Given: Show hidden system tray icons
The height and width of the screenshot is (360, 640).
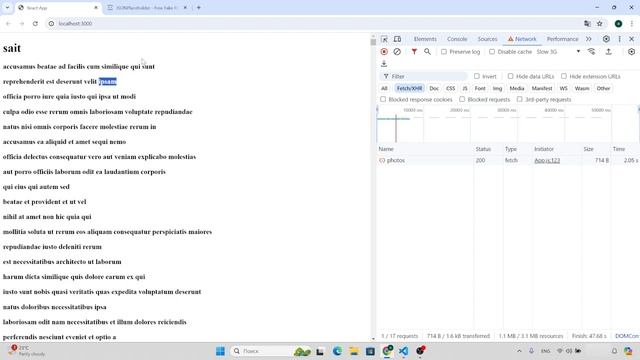Looking at the screenshot, I should coord(519,351).
